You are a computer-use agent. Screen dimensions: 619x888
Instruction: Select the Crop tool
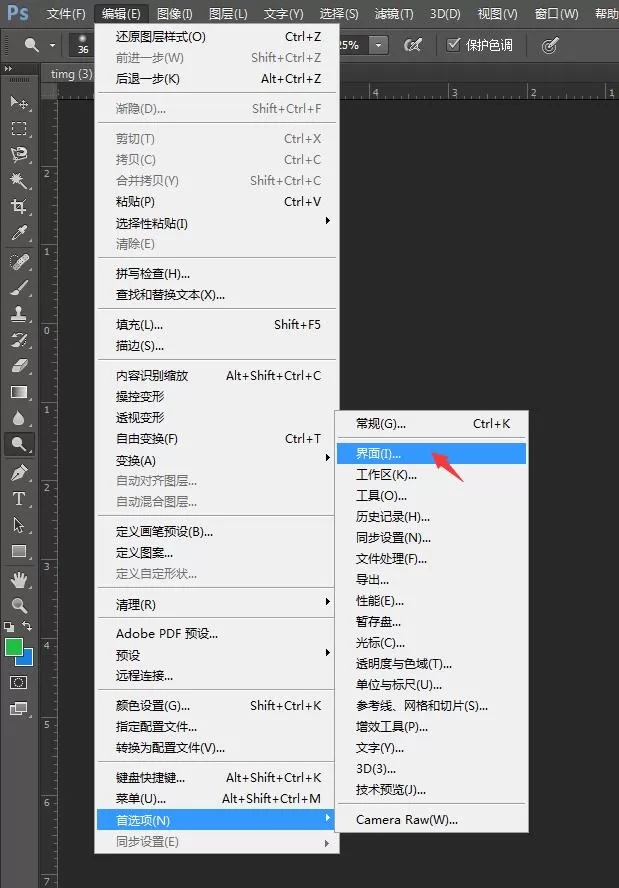[x=19, y=206]
